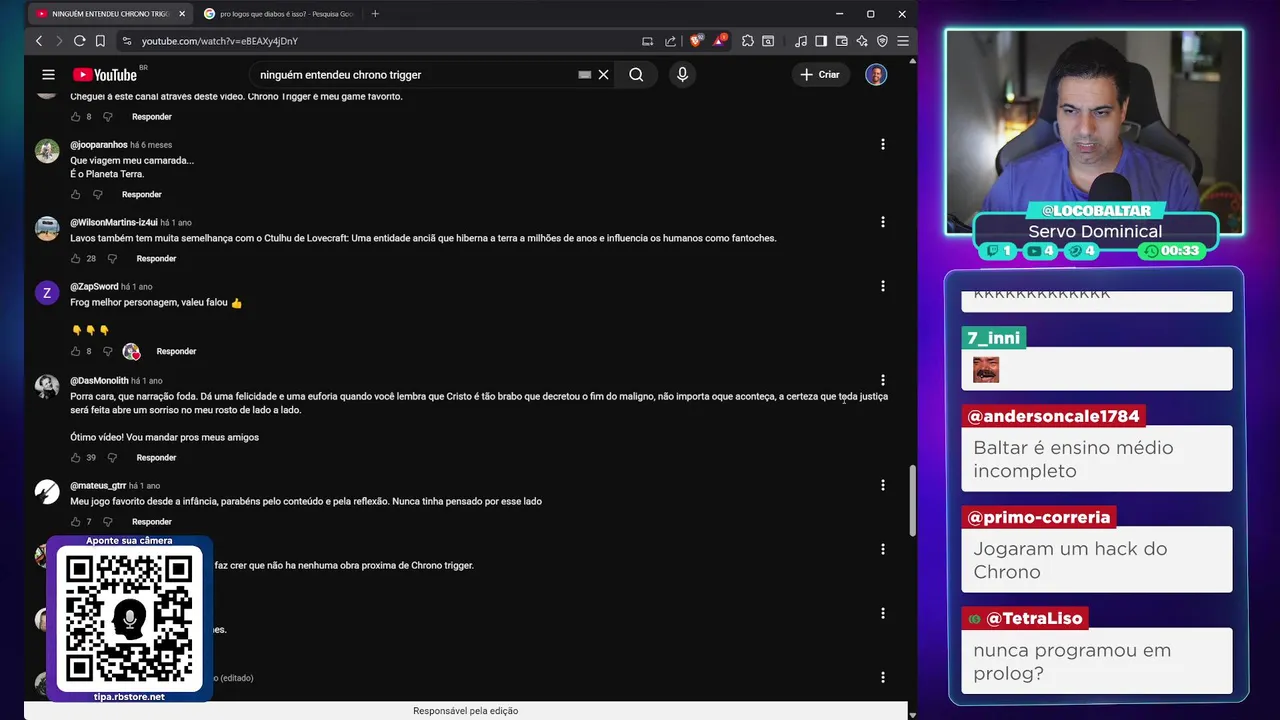
Task: Open the Brave Shields lion icon
Action: 696,41
